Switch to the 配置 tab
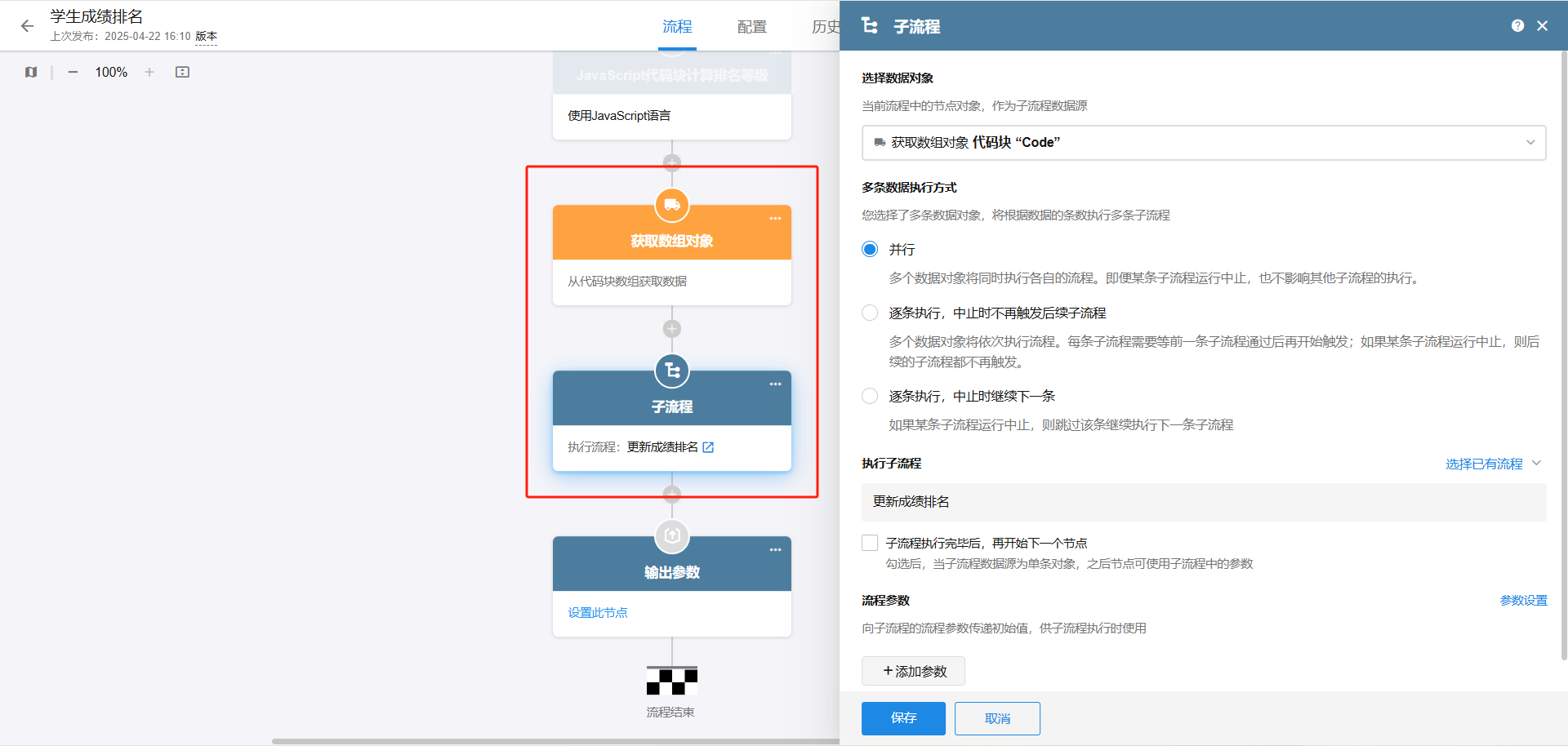Viewport: 1568px width, 746px height. pyautogui.click(x=751, y=27)
